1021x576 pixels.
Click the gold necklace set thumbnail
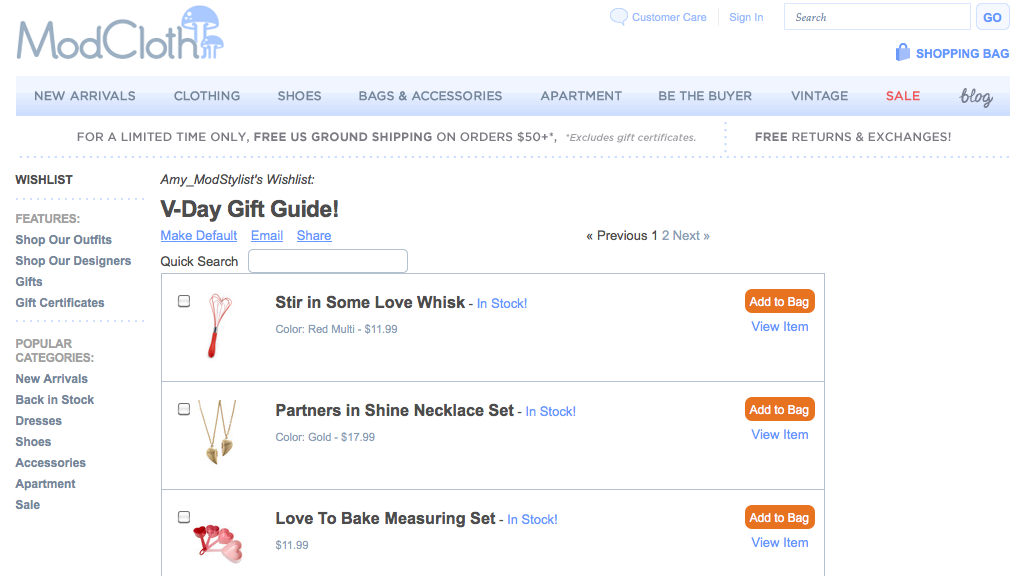216,433
